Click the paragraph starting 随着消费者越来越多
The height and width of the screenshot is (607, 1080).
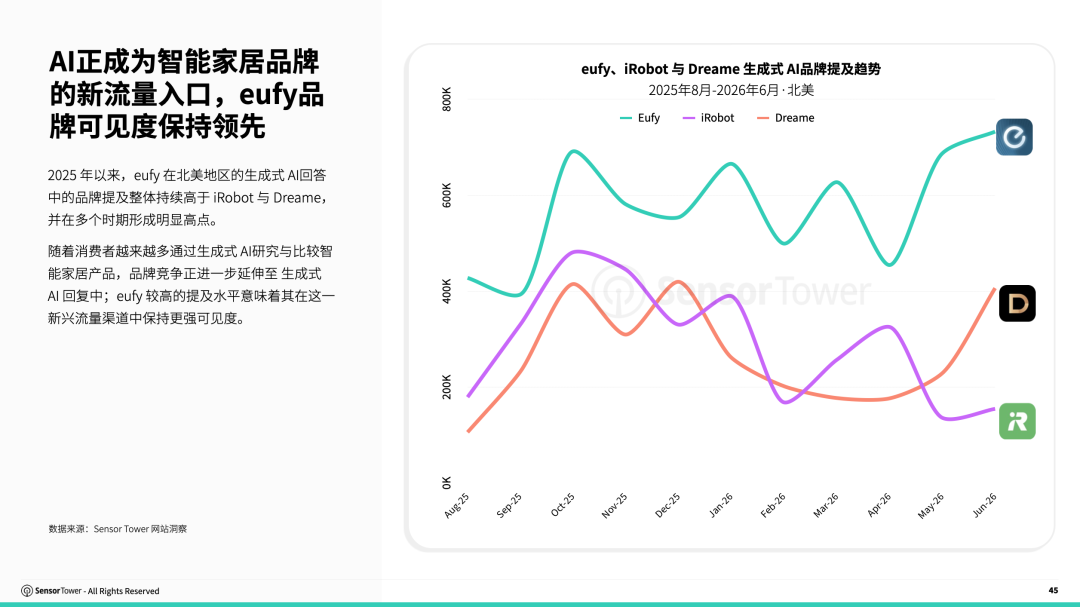click(x=191, y=285)
